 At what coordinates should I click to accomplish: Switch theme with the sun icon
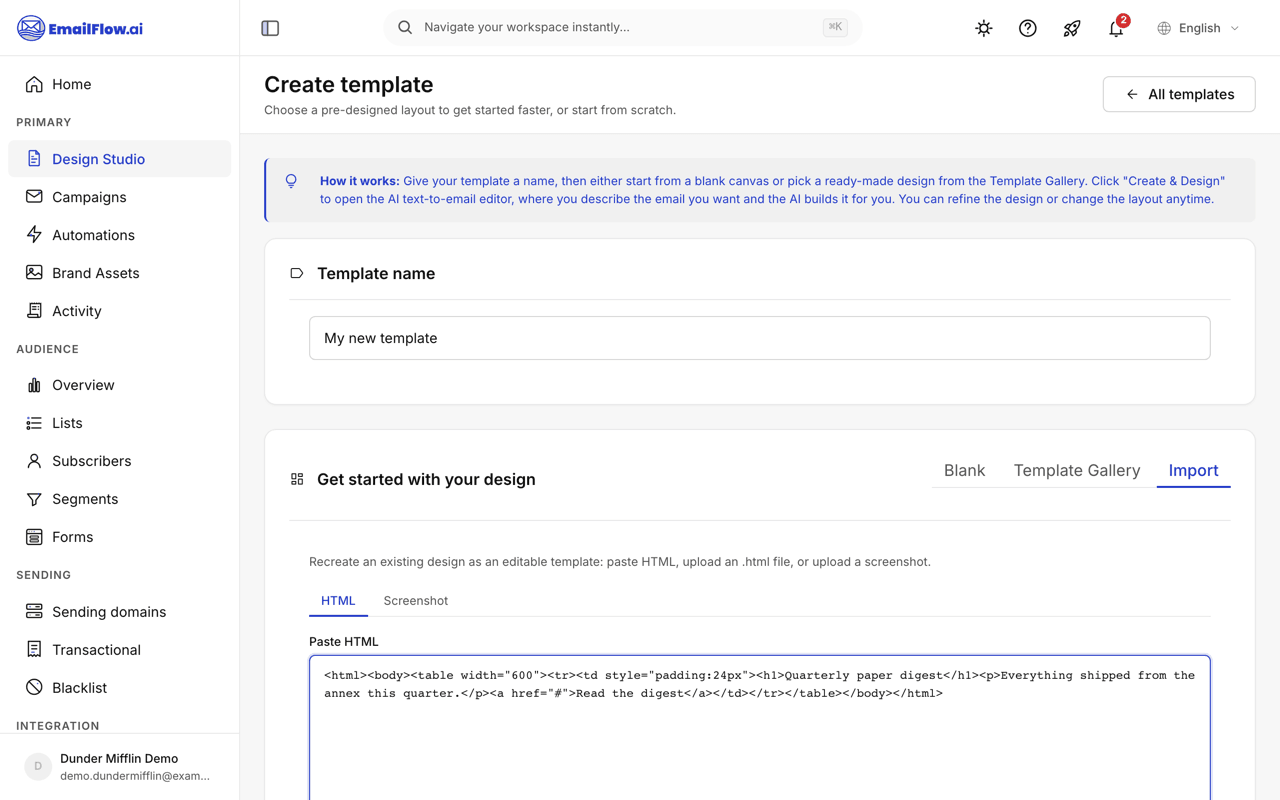pyautogui.click(x=984, y=28)
